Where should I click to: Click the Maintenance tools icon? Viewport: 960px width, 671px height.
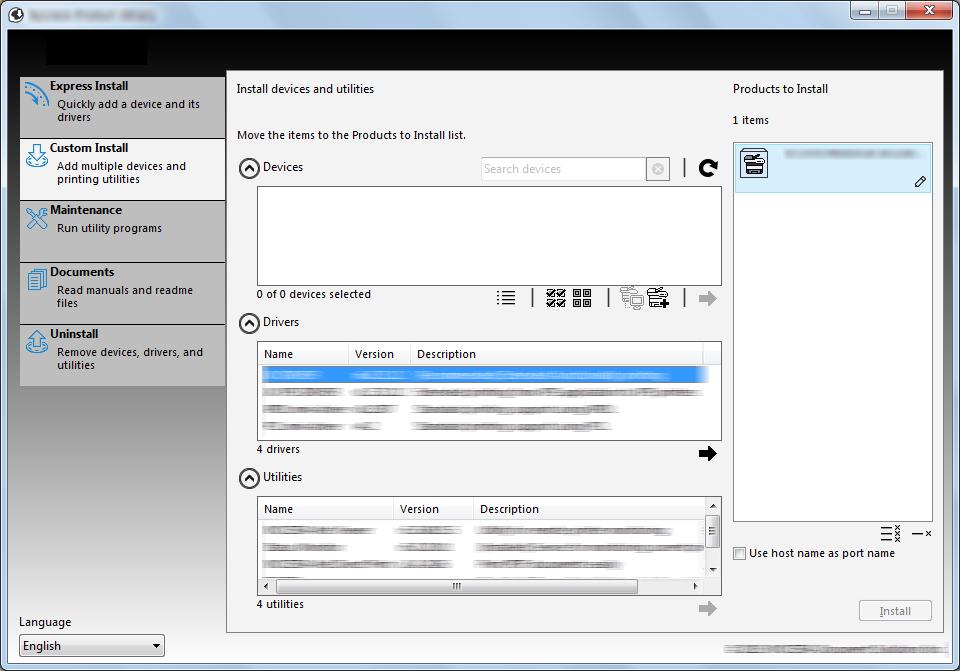pyautogui.click(x=37, y=218)
